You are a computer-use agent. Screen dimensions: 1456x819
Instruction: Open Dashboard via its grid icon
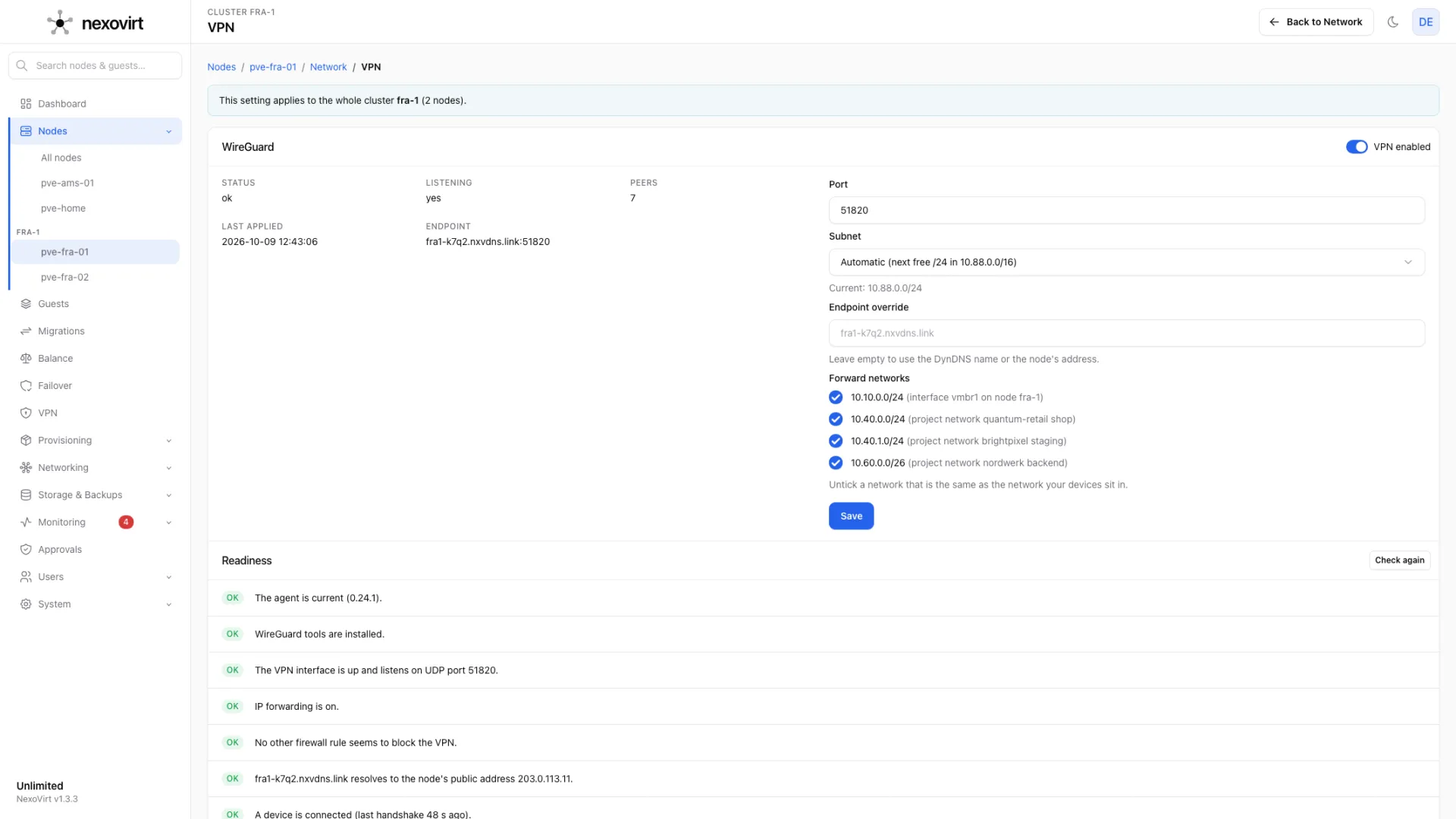pyautogui.click(x=26, y=104)
